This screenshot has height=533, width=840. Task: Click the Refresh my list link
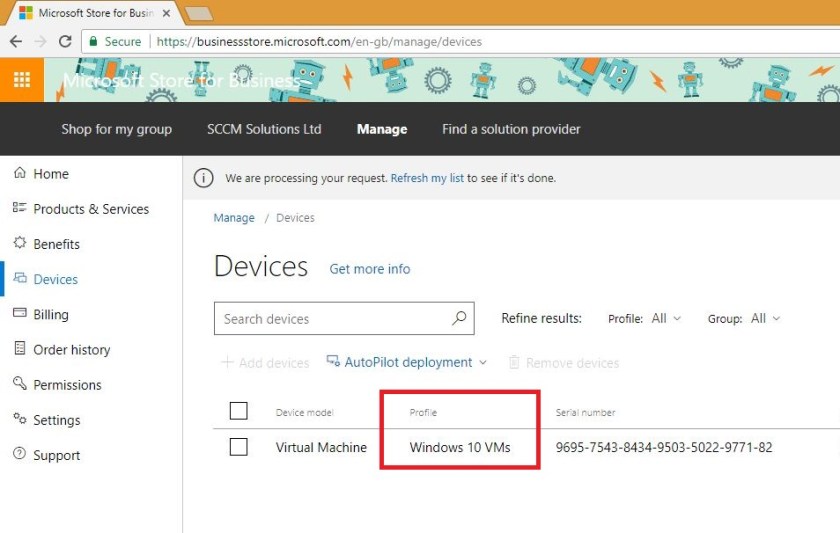coord(427,178)
